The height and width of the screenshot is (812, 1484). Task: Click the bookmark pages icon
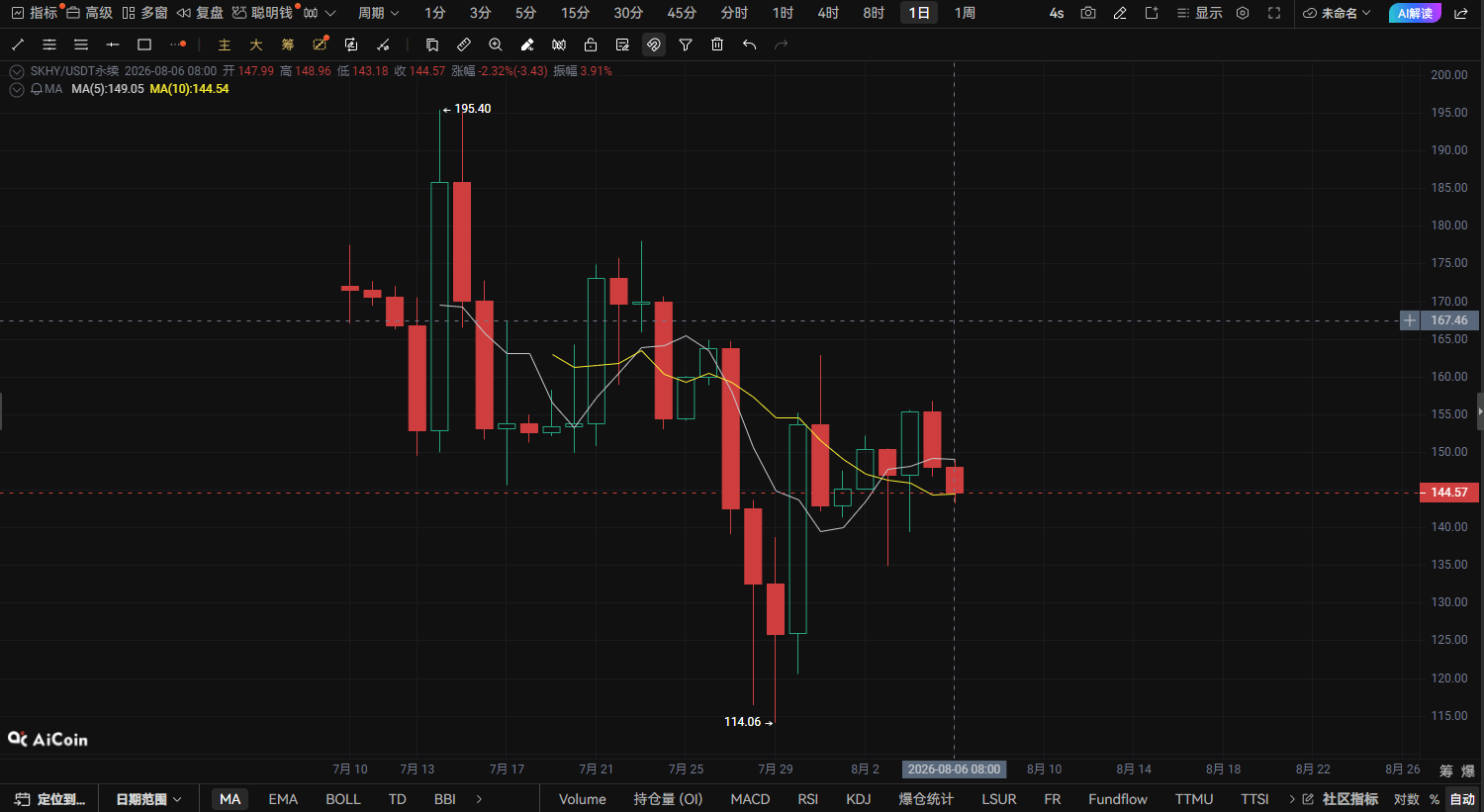click(432, 45)
